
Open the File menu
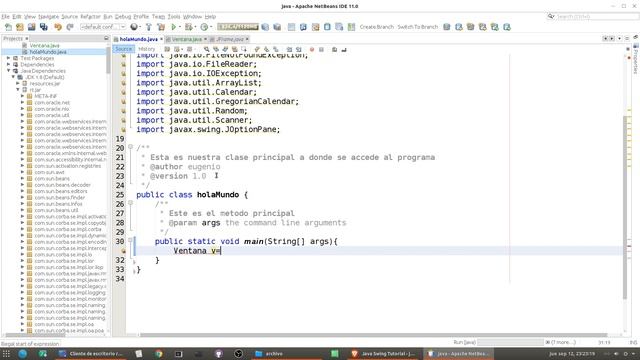click(x=5, y=16)
